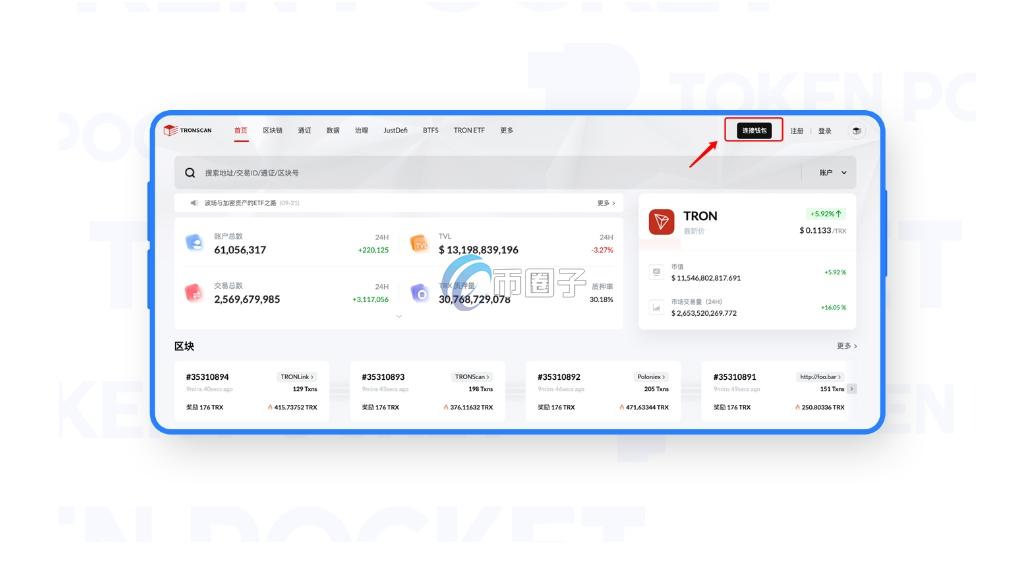Click the +220,125 accounts change value

point(373,250)
